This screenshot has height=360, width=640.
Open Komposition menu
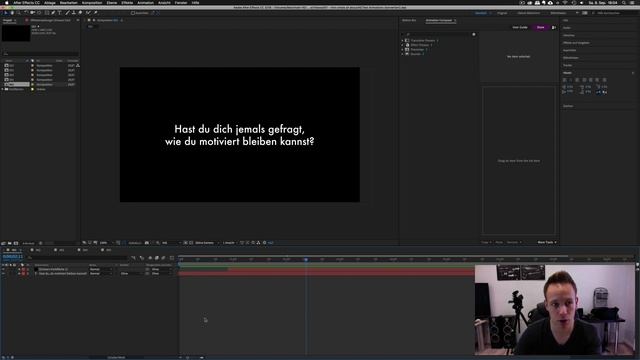pos(92,2)
